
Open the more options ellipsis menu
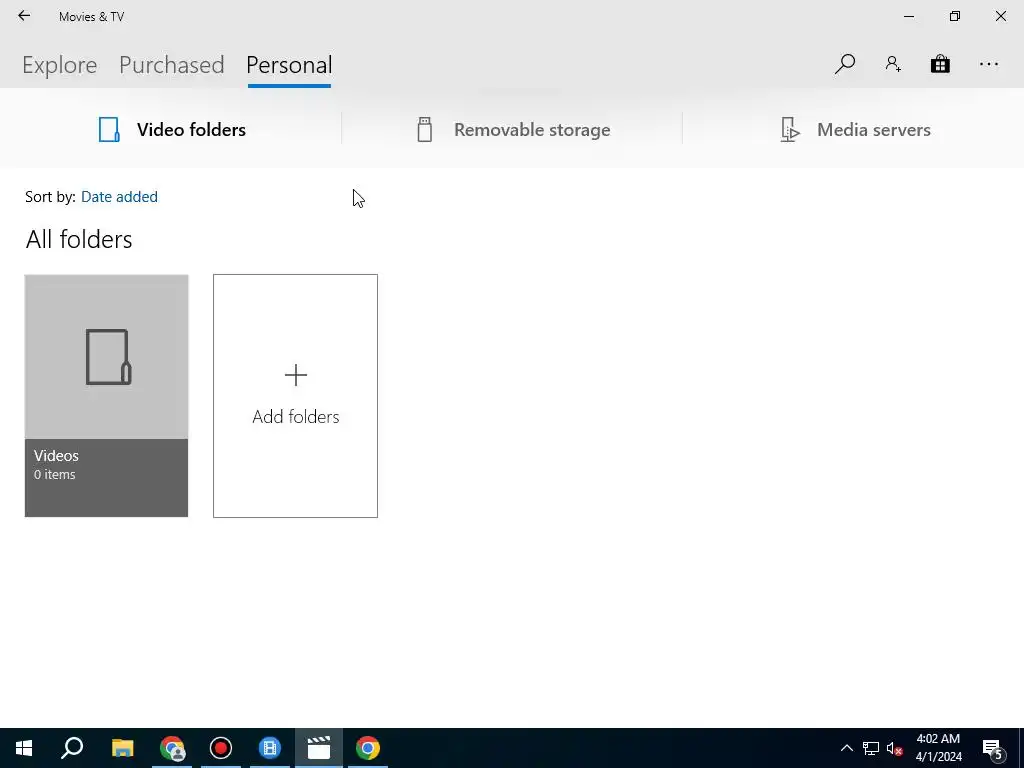(x=989, y=64)
